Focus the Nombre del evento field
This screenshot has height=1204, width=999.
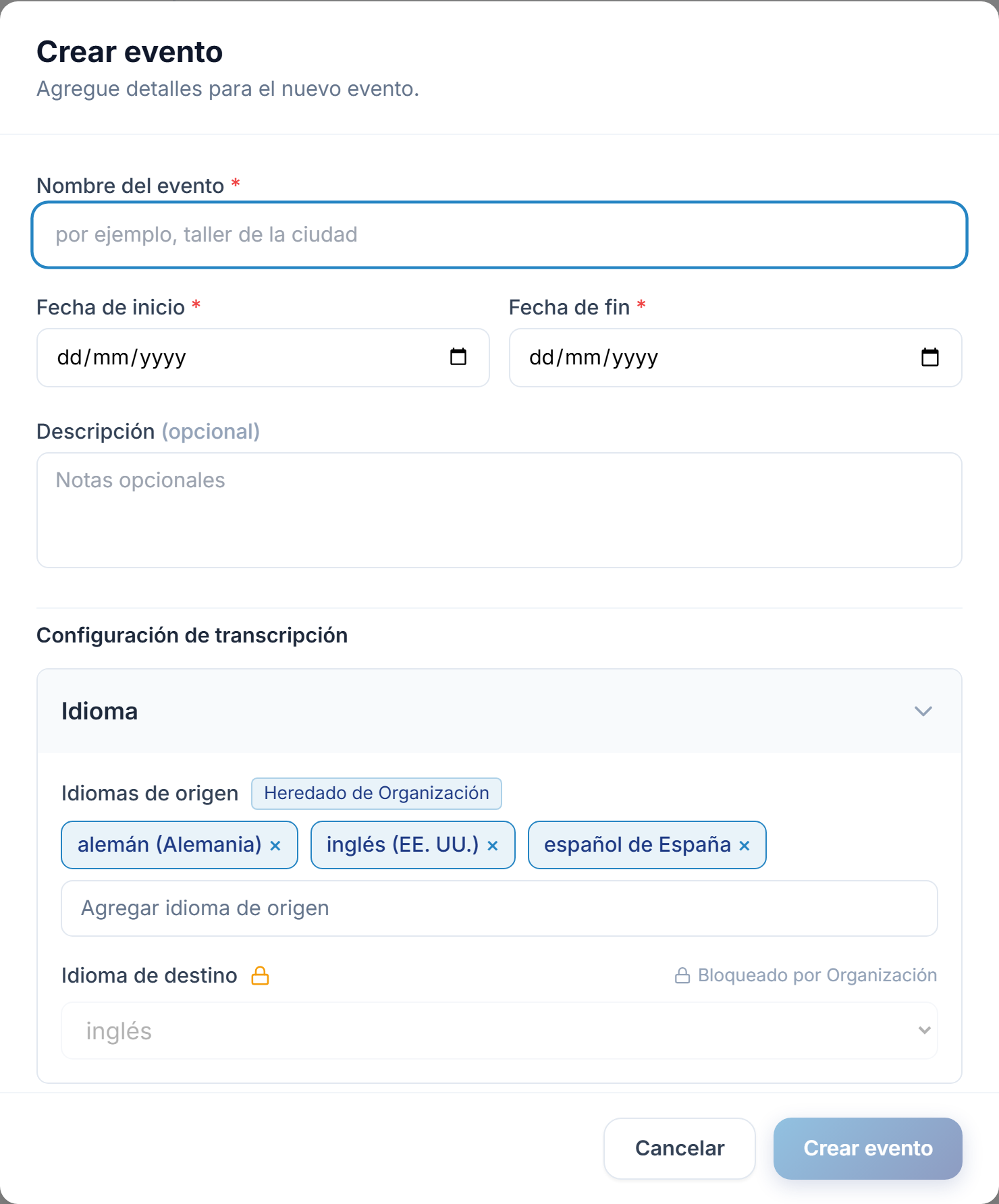(500, 235)
